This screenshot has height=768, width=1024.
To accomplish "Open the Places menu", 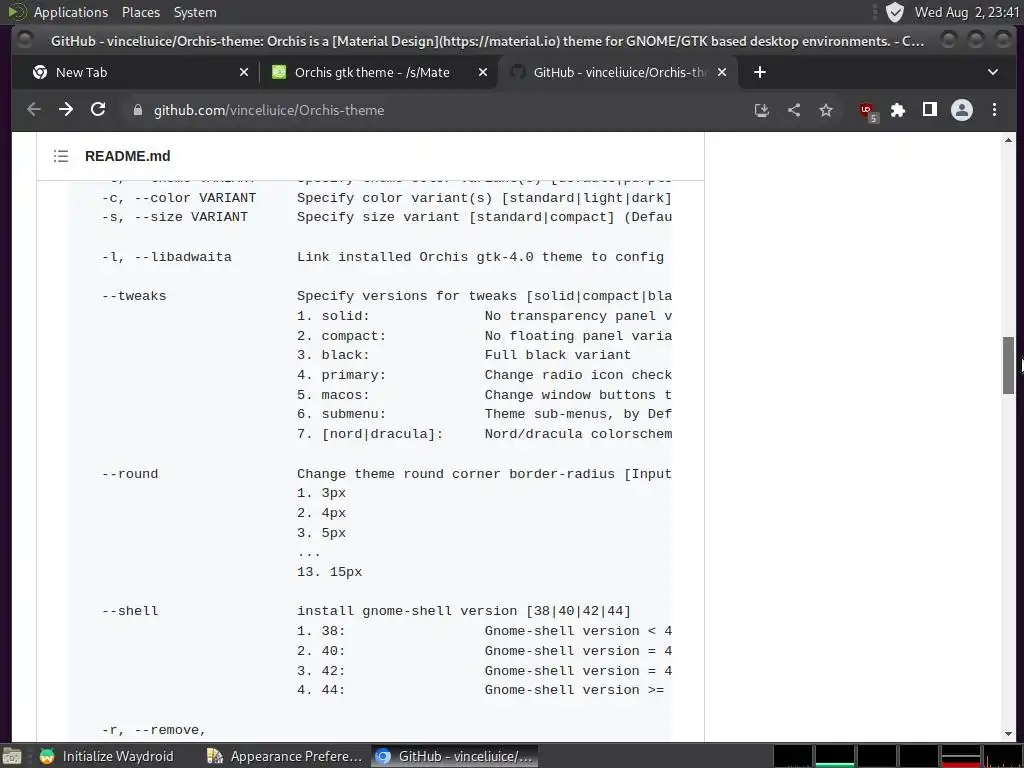I will tap(140, 12).
